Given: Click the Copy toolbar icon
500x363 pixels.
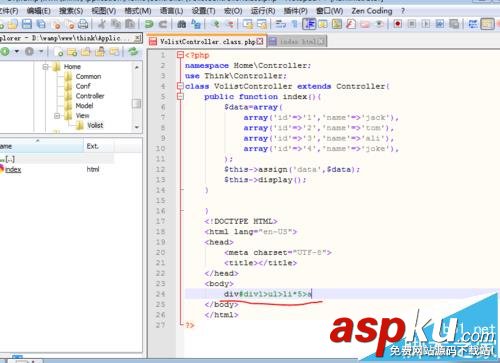Looking at the screenshot, I should (x=116, y=24).
